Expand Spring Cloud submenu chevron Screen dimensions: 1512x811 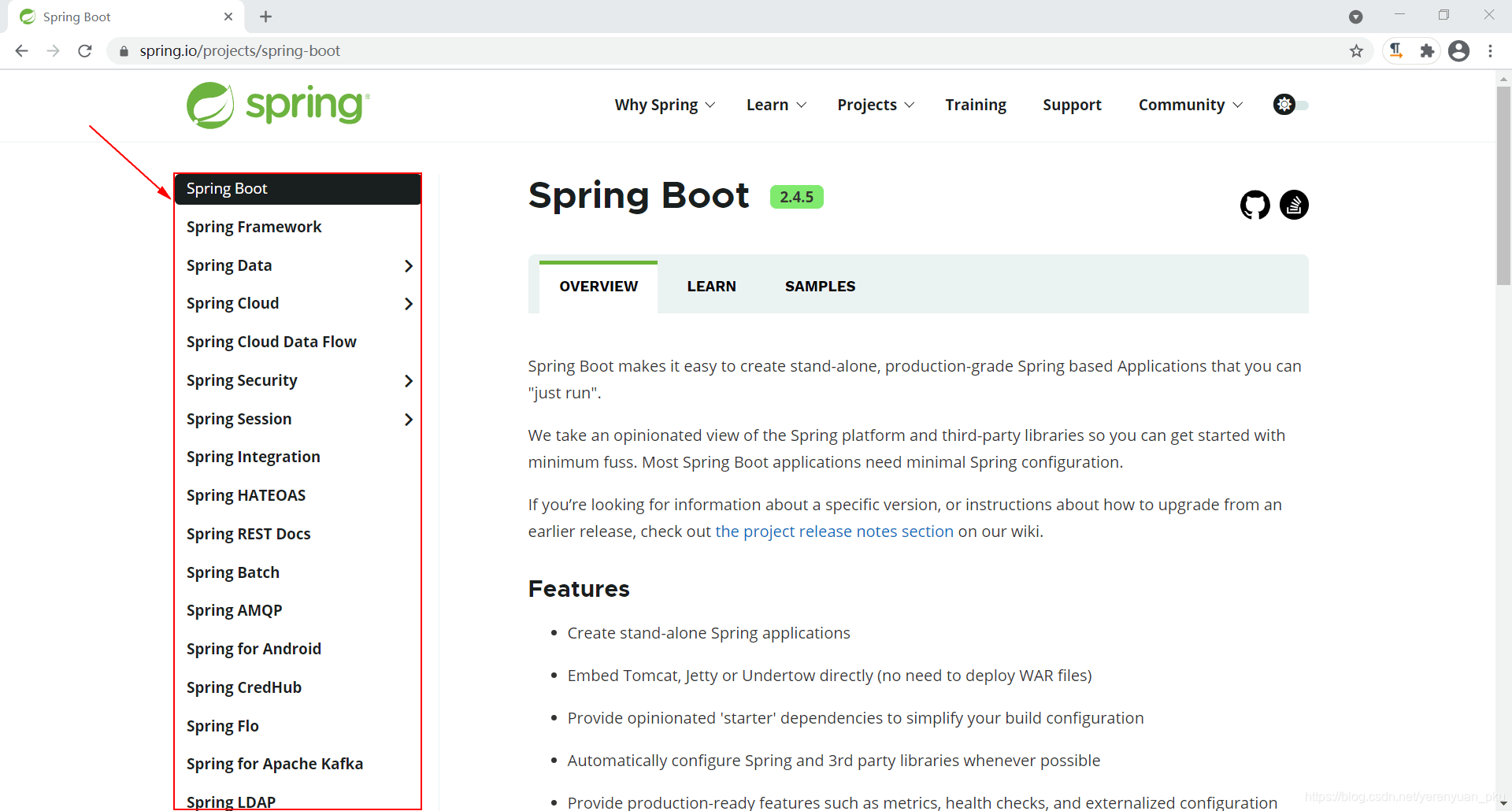[x=408, y=304]
